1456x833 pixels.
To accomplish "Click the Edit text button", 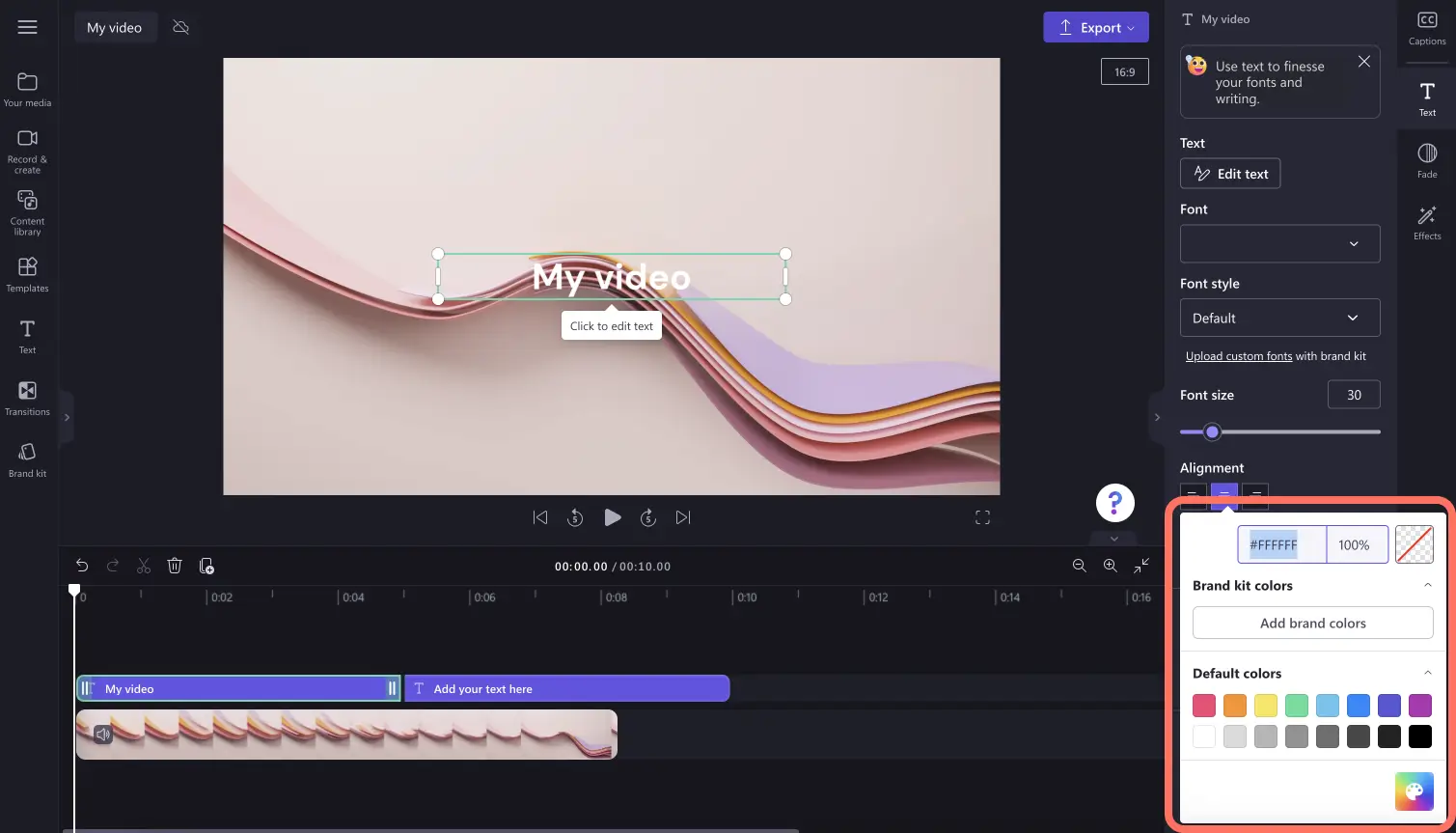I will (x=1230, y=174).
